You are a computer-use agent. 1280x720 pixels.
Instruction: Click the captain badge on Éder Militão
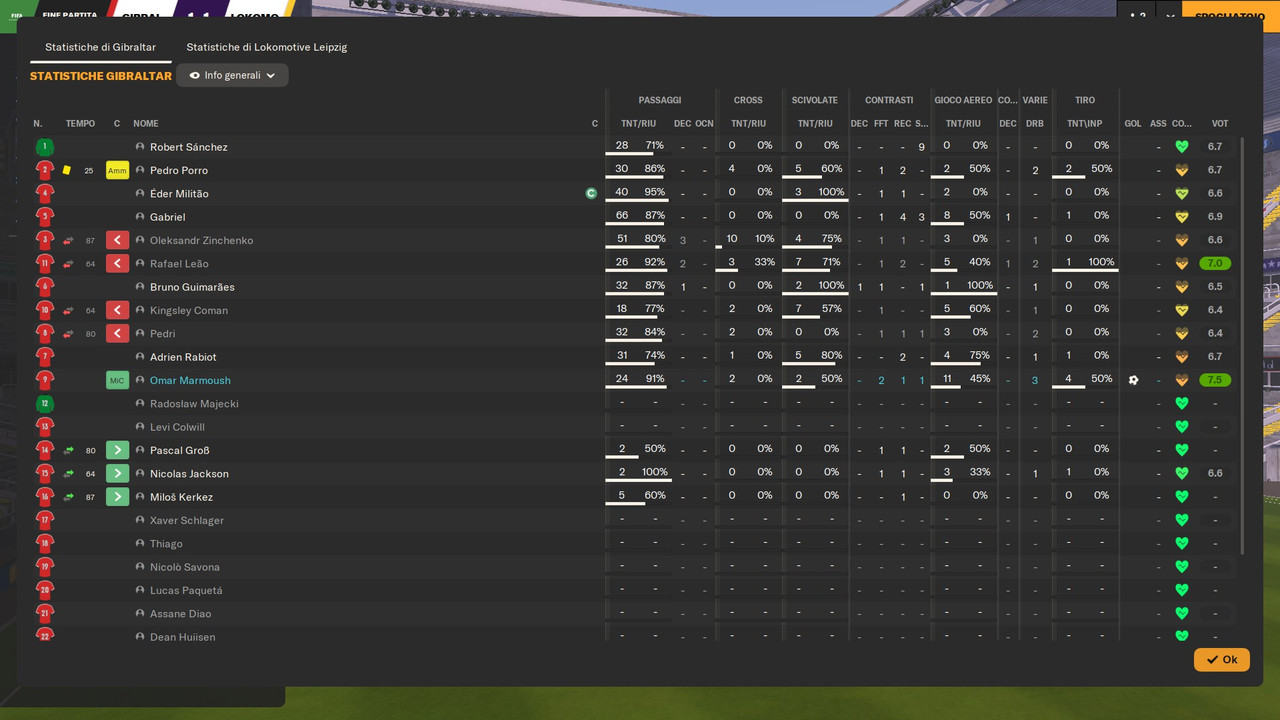point(591,193)
